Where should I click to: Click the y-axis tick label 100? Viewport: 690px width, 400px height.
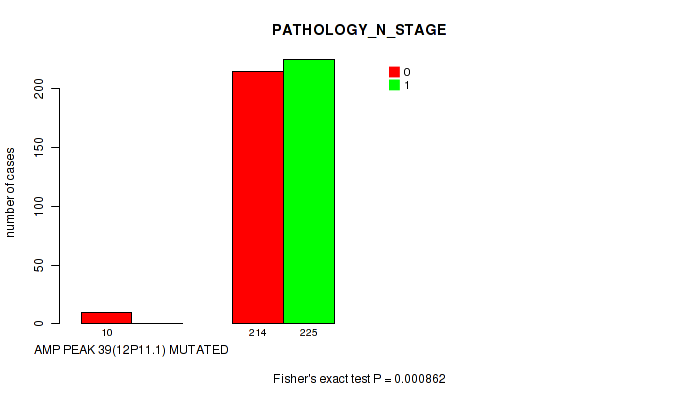click(38, 206)
